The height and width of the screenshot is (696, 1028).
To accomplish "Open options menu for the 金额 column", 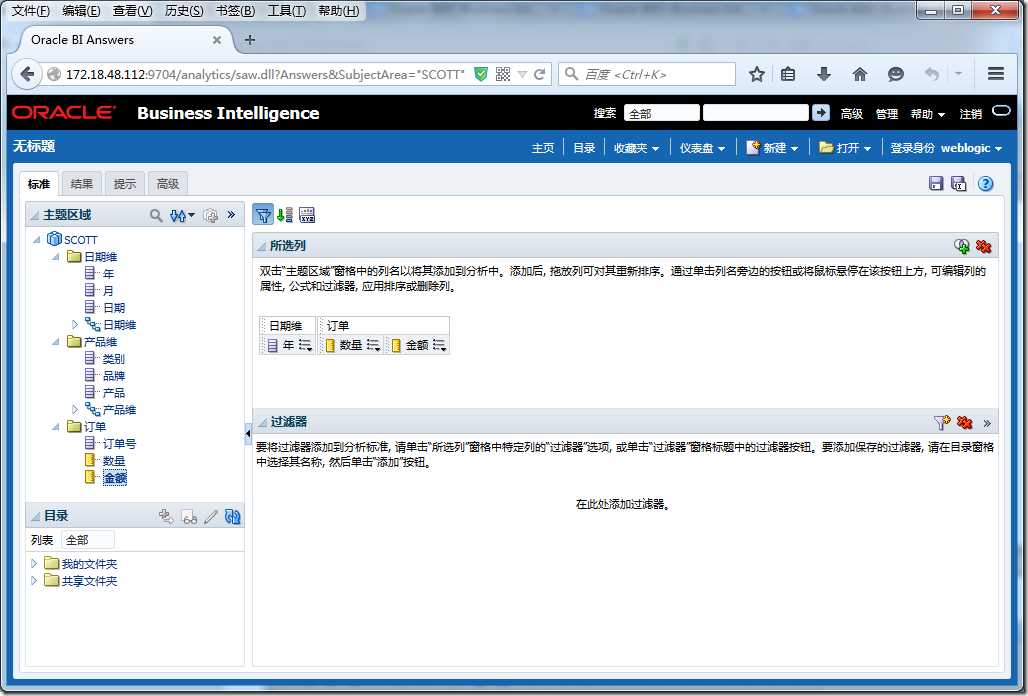I will [x=440, y=345].
